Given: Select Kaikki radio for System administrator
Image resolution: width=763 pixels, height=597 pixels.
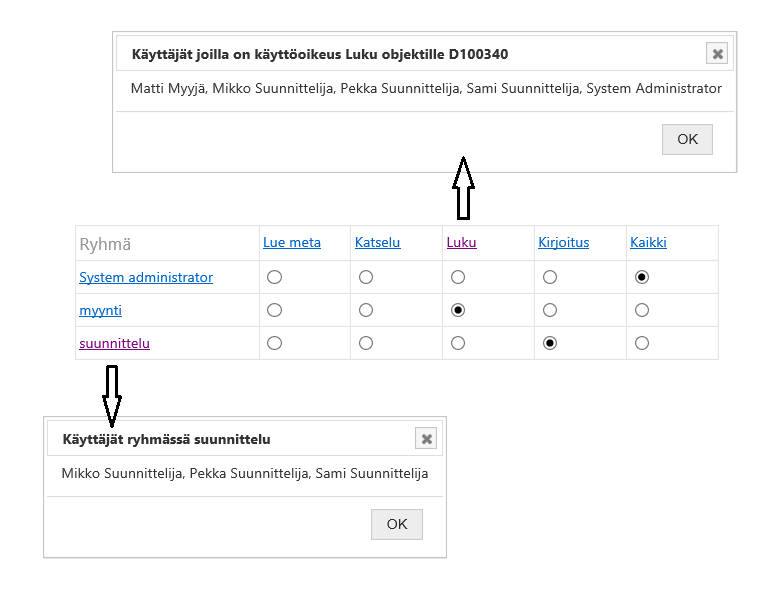Looking at the screenshot, I should click(x=642, y=276).
